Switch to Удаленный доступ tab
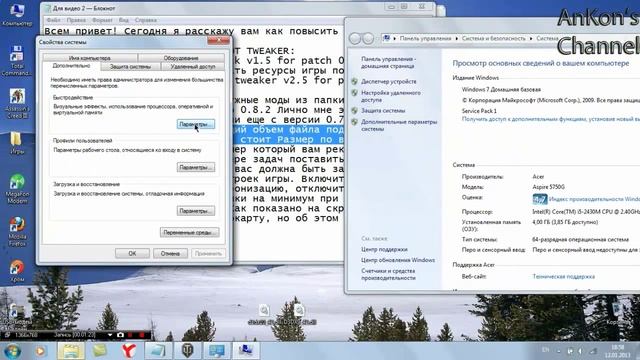This screenshot has height=360, width=640. click(x=193, y=67)
